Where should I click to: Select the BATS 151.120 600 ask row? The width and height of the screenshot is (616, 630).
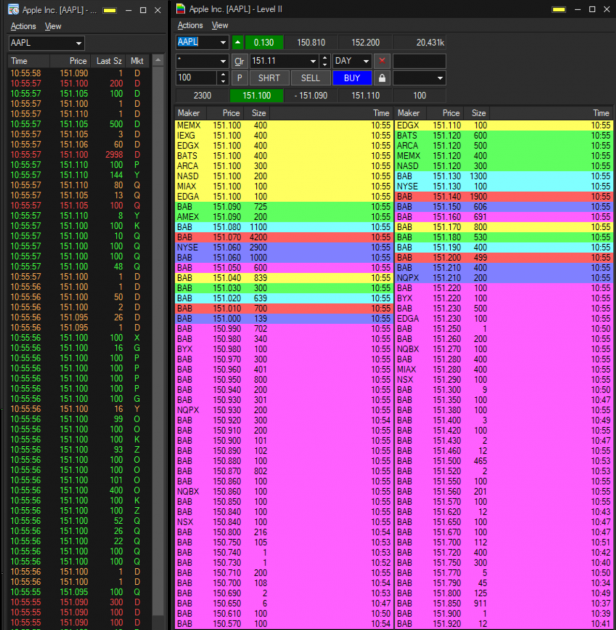coord(504,135)
